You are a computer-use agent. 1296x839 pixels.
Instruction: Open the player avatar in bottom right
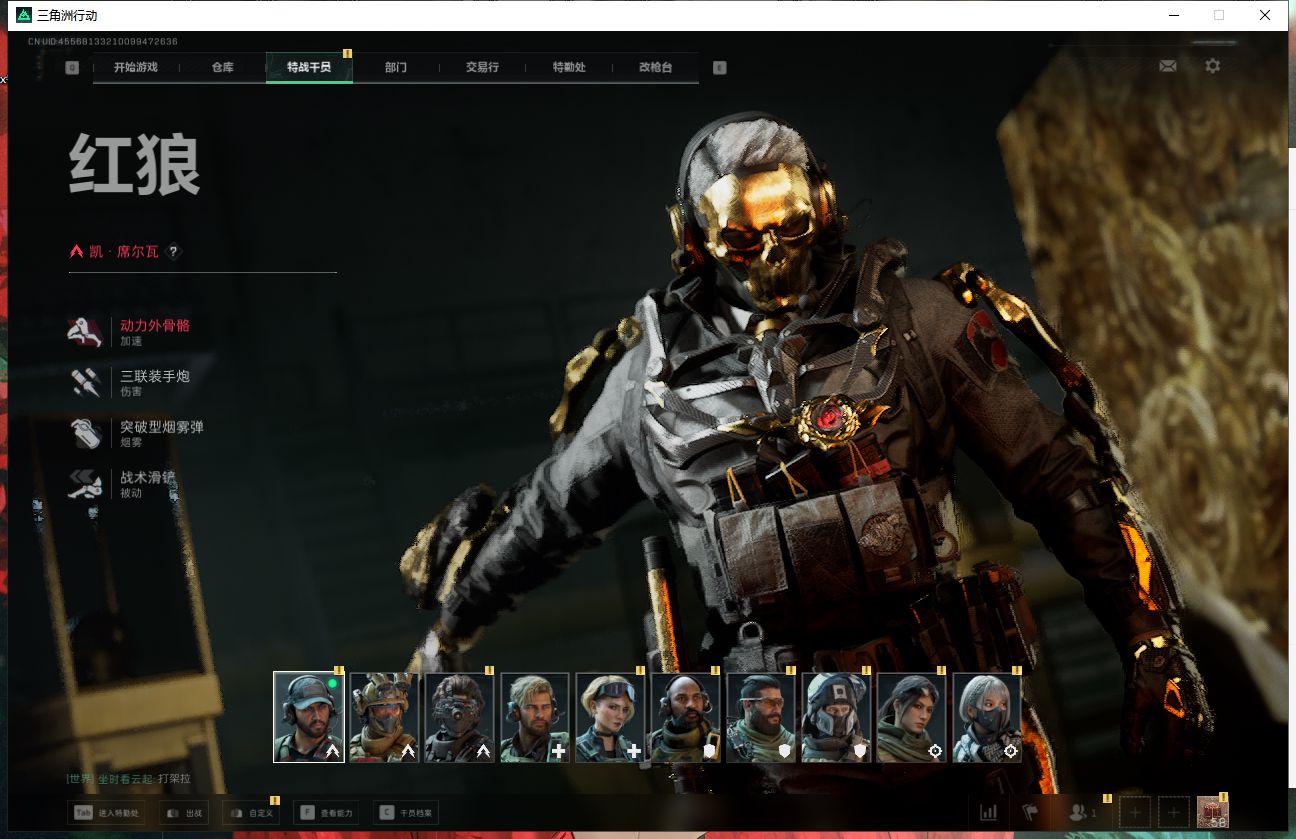click(1213, 812)
